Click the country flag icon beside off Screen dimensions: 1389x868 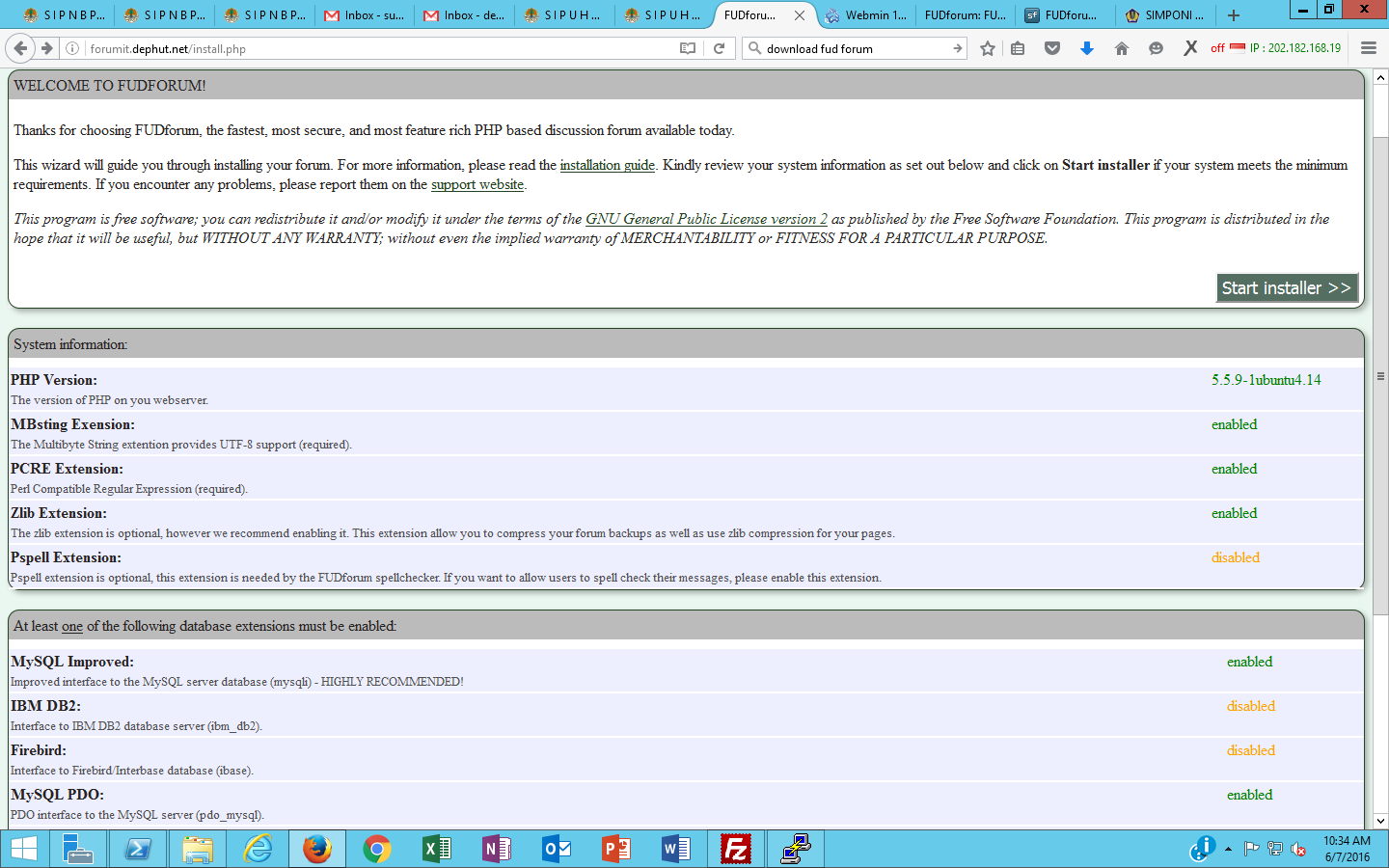(1238, 47)
